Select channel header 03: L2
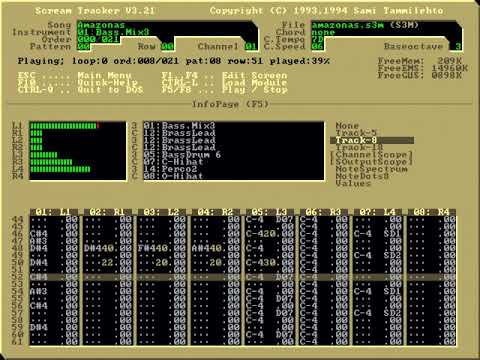The height and width of the screenshot is (360, 480). 162,212
